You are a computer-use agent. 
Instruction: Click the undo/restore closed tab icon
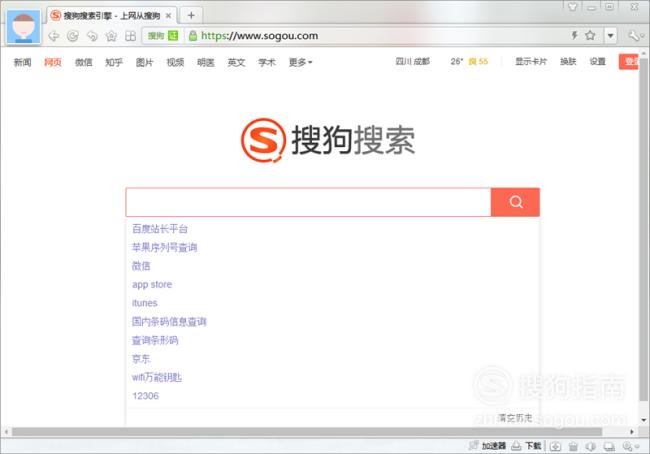point(92,36)
